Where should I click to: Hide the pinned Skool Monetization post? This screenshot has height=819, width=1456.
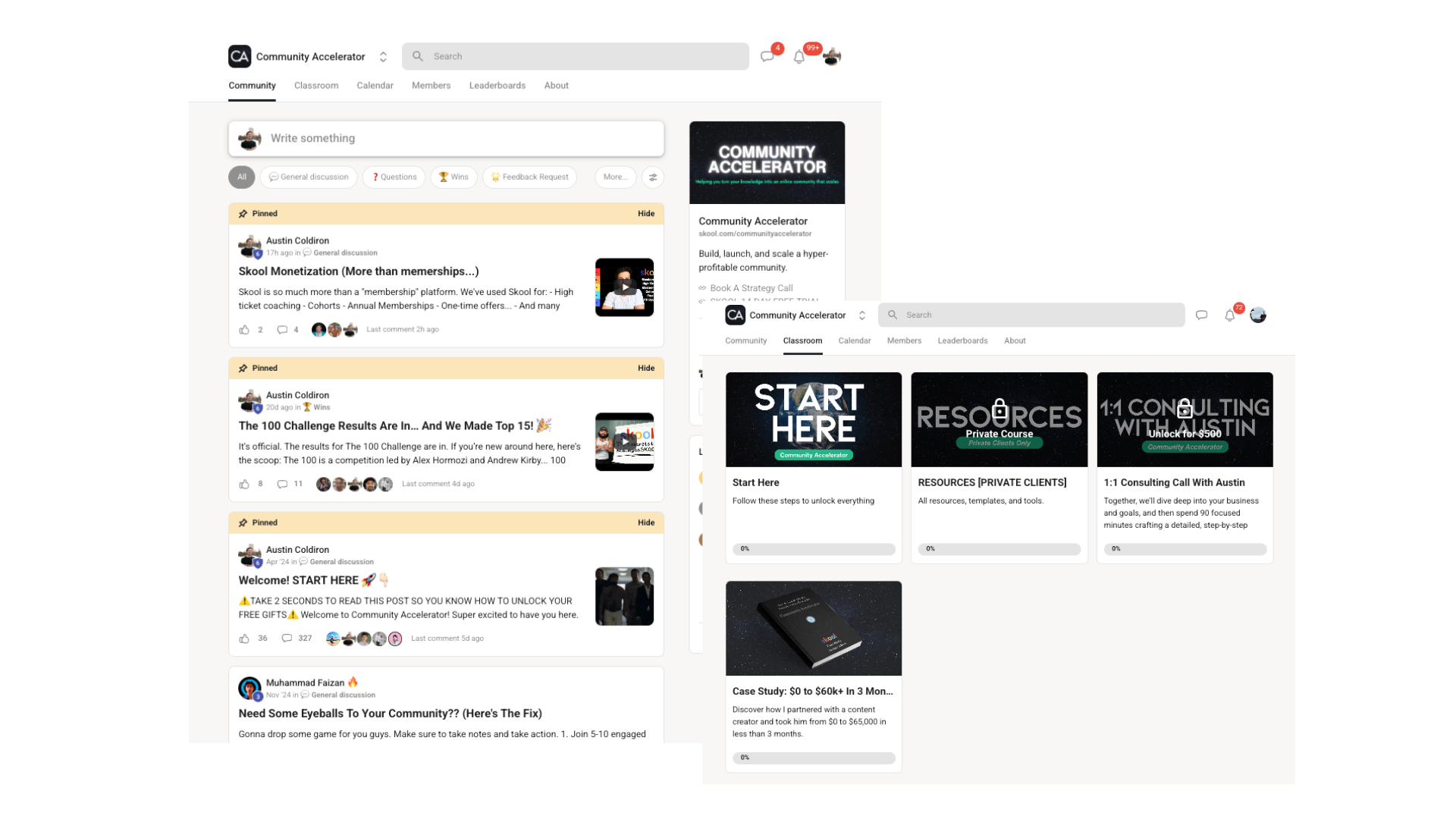pos(646,214)
